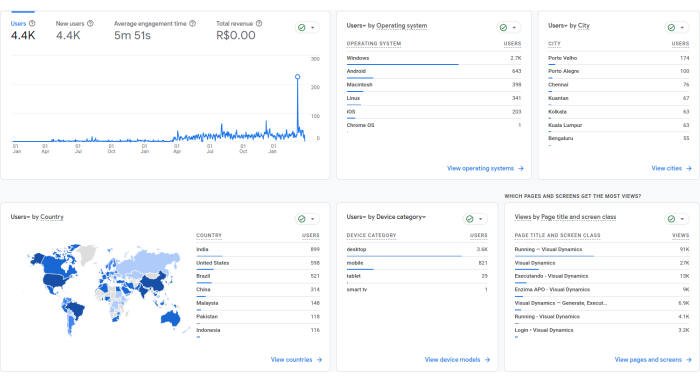Screen dimensions: 700x382
Task: Click arrow icon beside View cities
Action: point(689,169)
